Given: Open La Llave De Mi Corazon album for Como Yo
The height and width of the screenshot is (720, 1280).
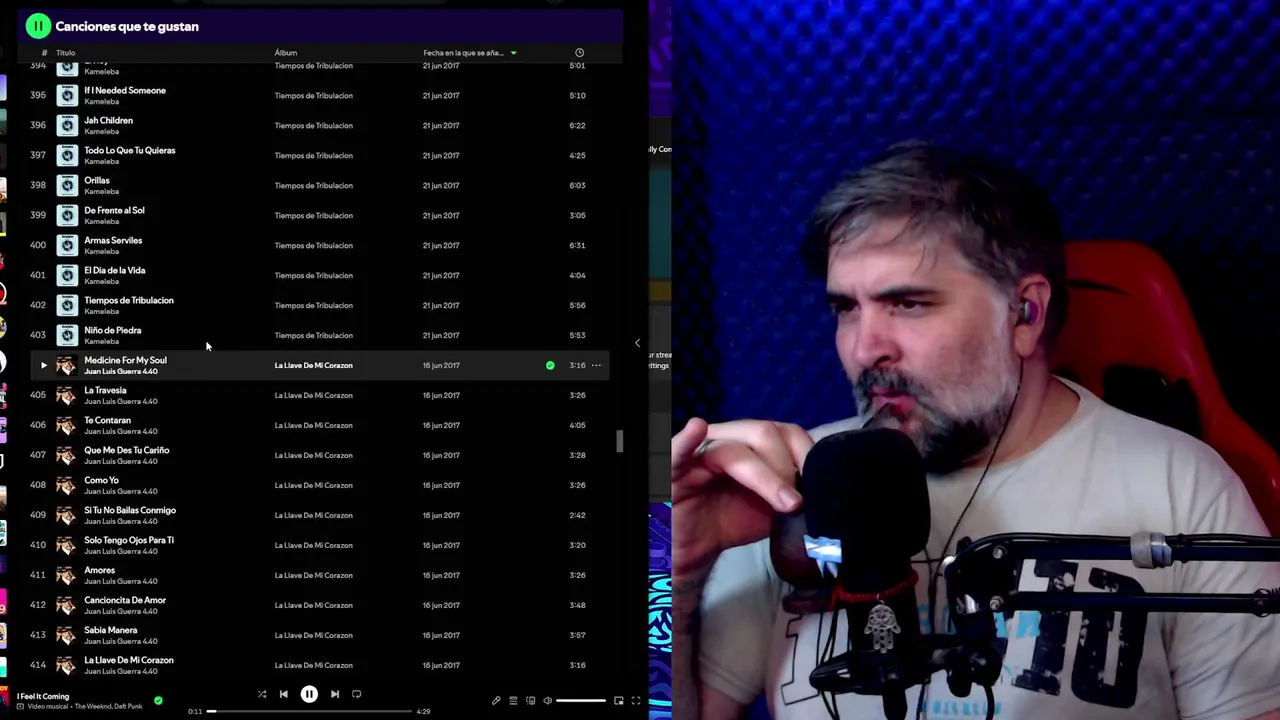Looking at the screenshot, I should (x=313, y=485).
